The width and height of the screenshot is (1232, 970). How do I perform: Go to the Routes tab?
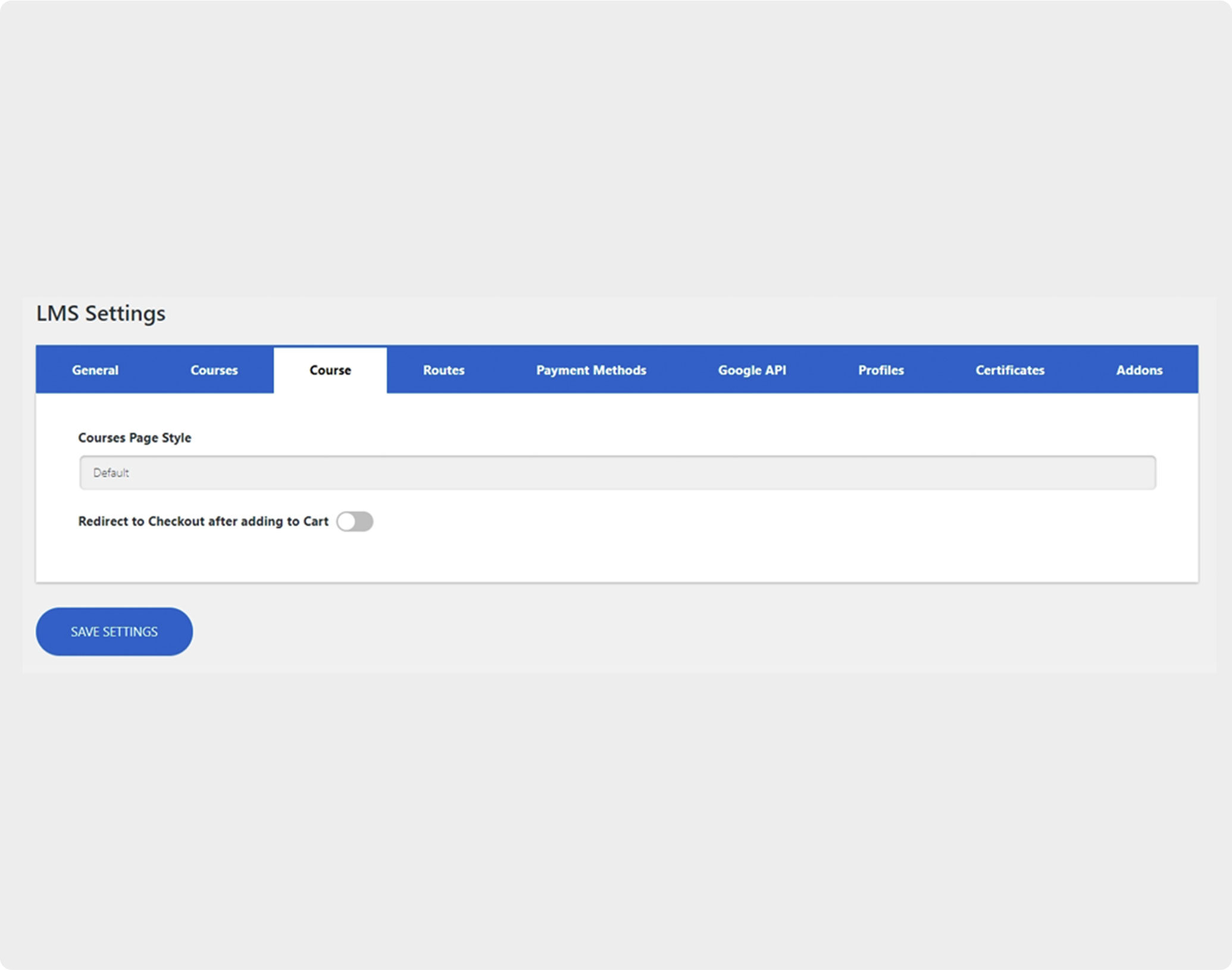[x=443, y=370]
